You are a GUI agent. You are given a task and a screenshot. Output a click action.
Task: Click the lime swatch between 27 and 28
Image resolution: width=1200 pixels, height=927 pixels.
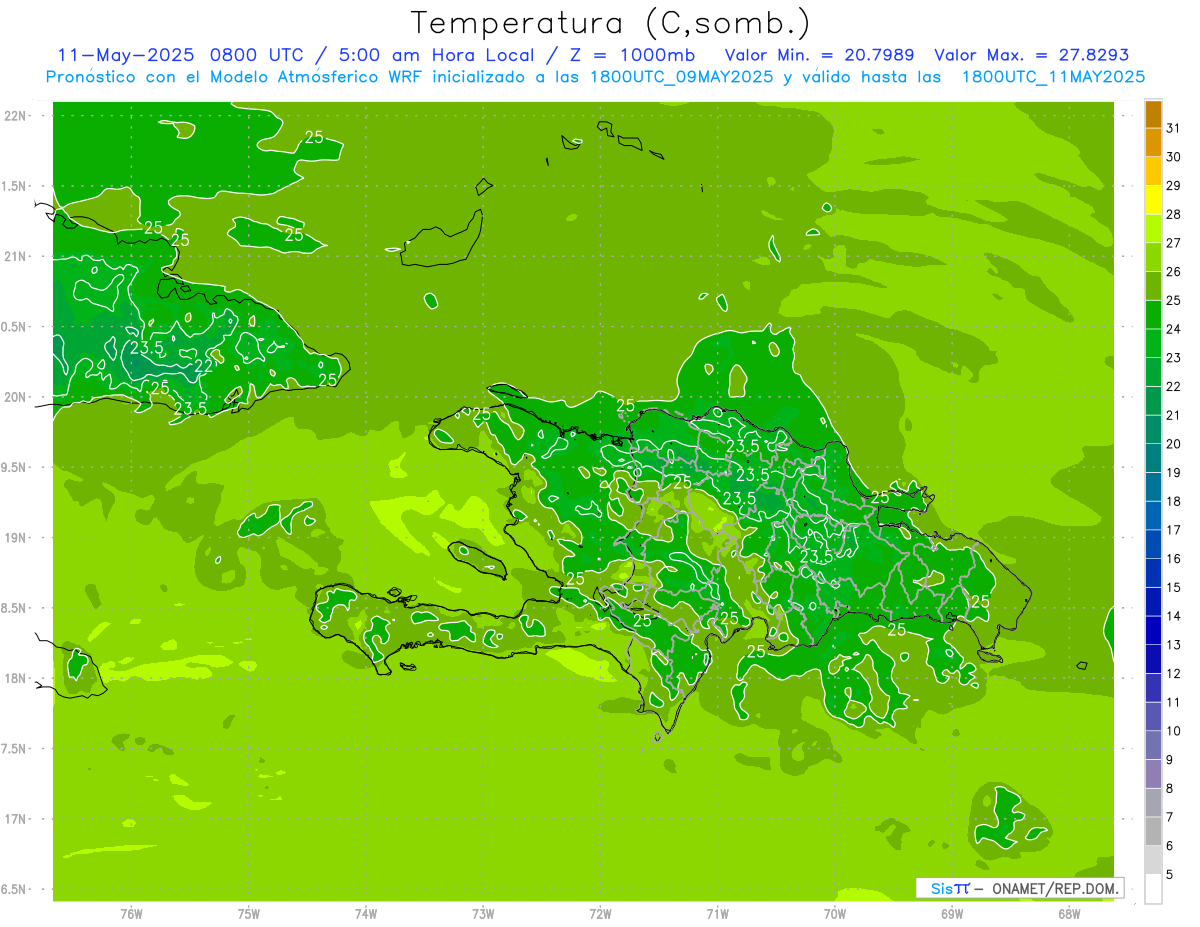pyautogui.click(x=1153, y=228)
